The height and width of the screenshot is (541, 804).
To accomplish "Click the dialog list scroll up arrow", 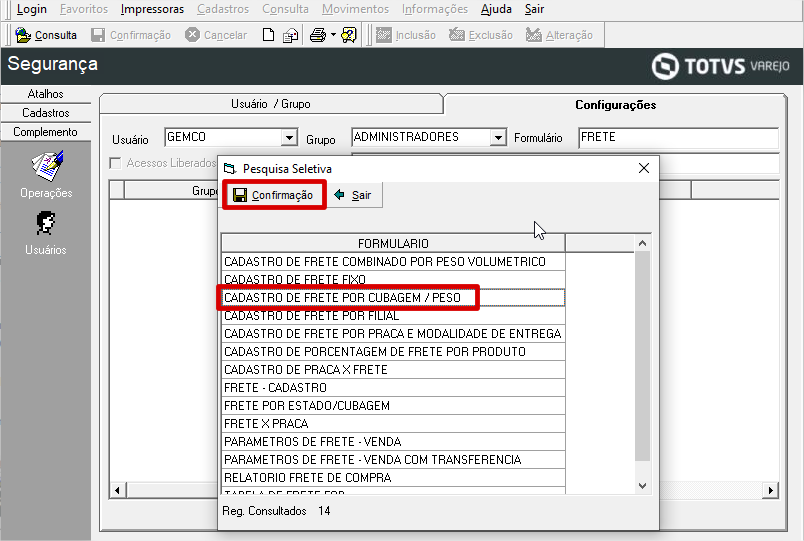I will coord(642,243).
